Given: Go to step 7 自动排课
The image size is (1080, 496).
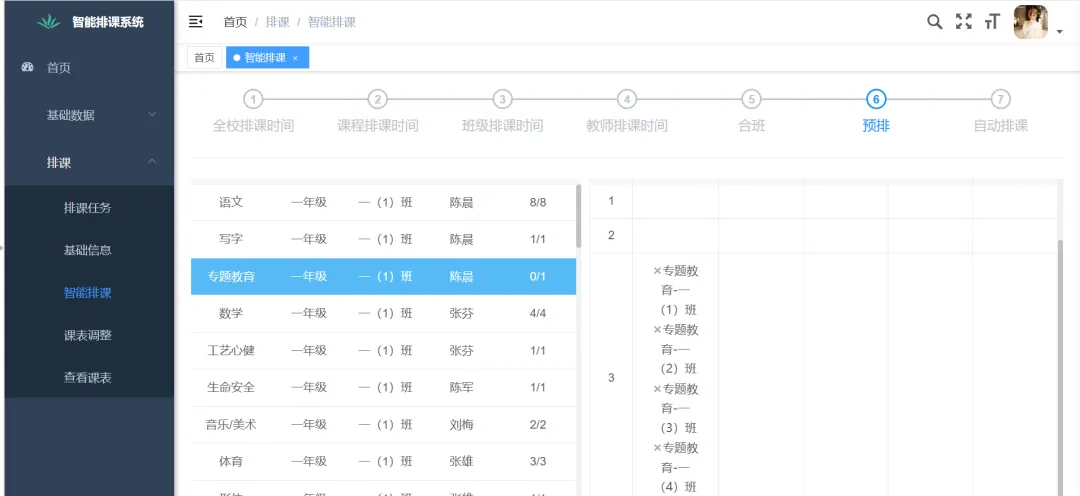Looking at the screenshot, I should click(x=1000, y=100).
